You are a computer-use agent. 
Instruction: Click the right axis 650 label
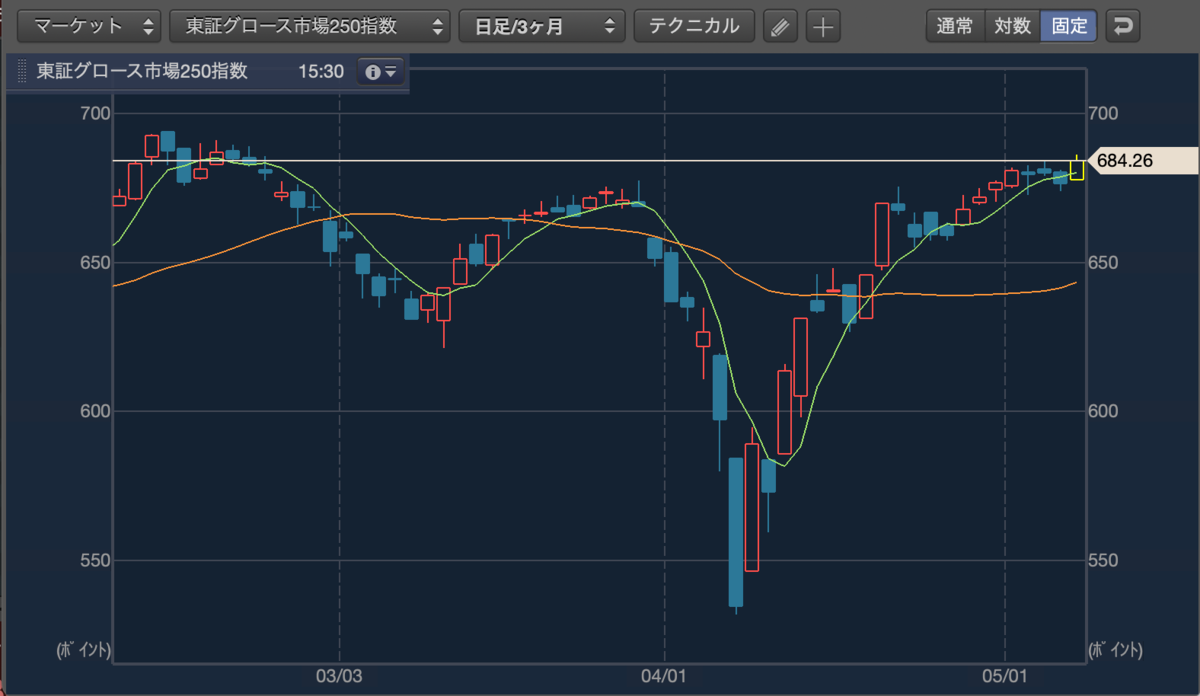(x=1104, y=263)
